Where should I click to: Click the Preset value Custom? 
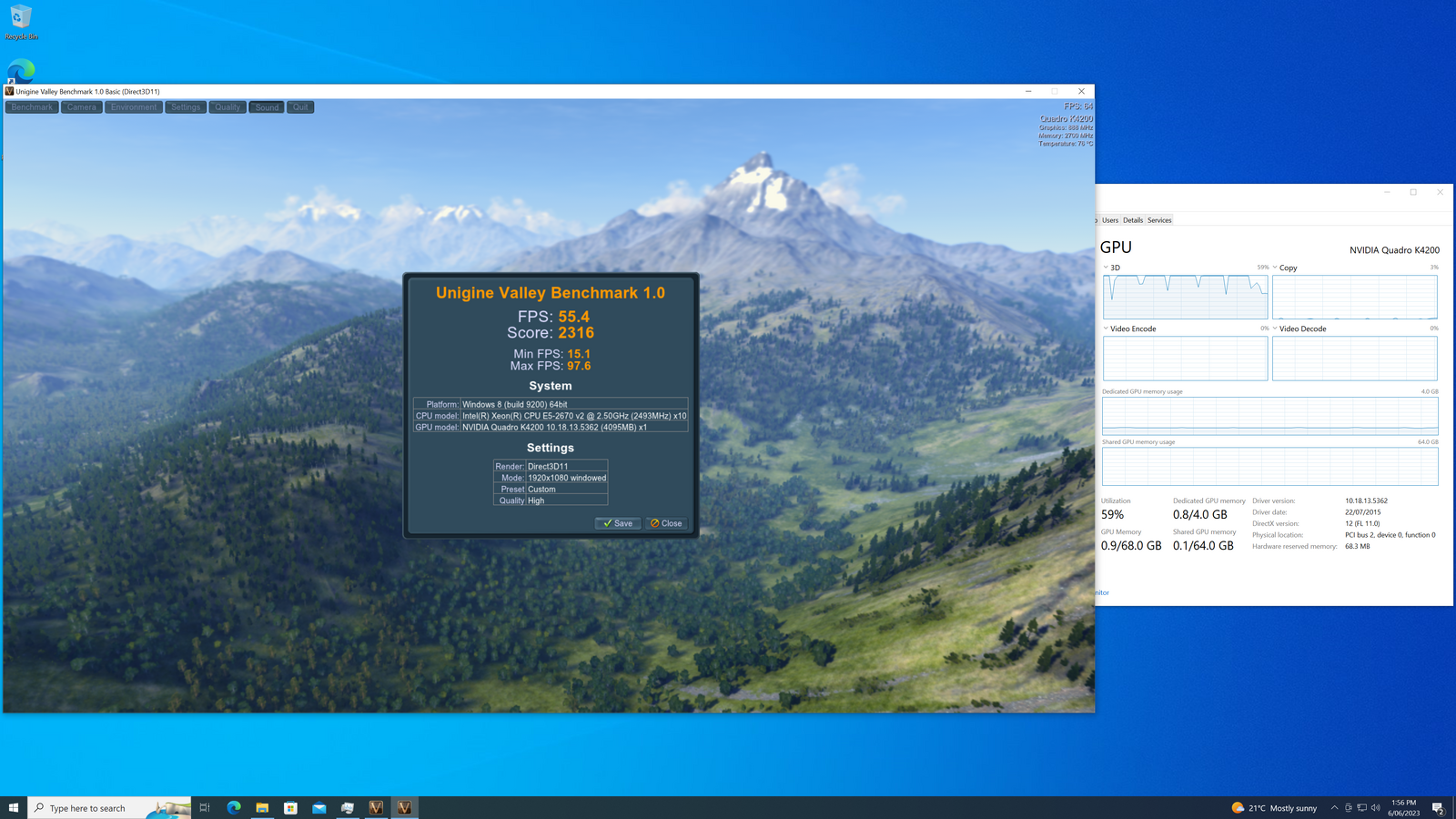541,490
